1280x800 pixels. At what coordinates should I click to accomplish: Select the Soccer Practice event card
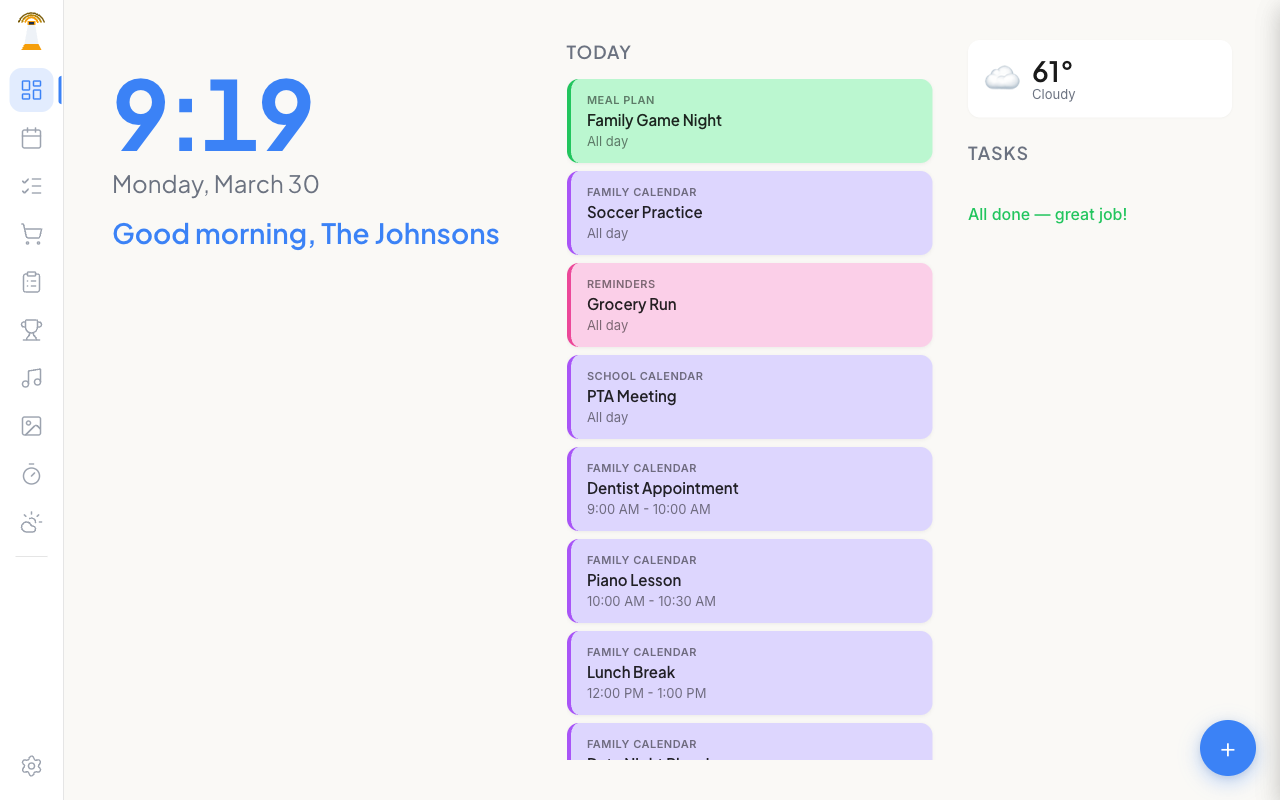tap(750, 213)
